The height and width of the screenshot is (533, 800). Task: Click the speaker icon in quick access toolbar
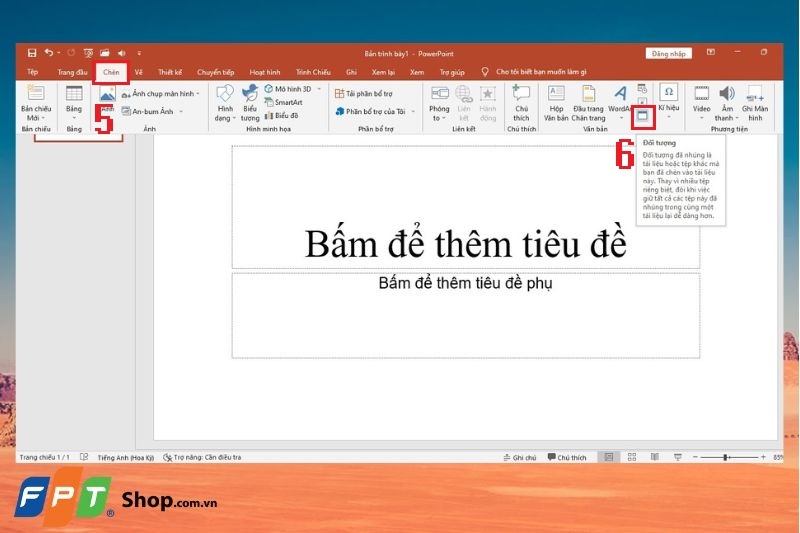[121, 53]
